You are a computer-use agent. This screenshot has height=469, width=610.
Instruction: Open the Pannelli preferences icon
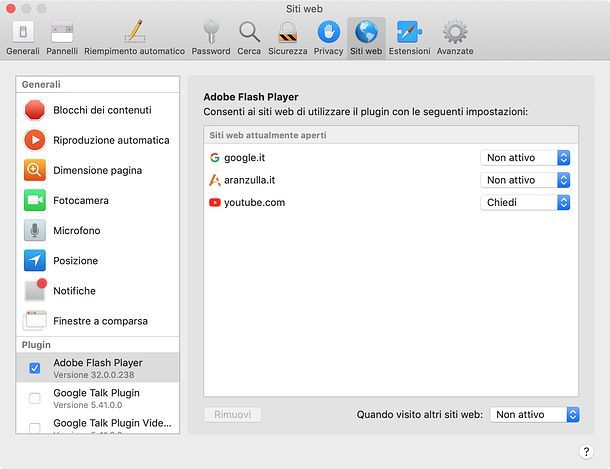[62, 32]
